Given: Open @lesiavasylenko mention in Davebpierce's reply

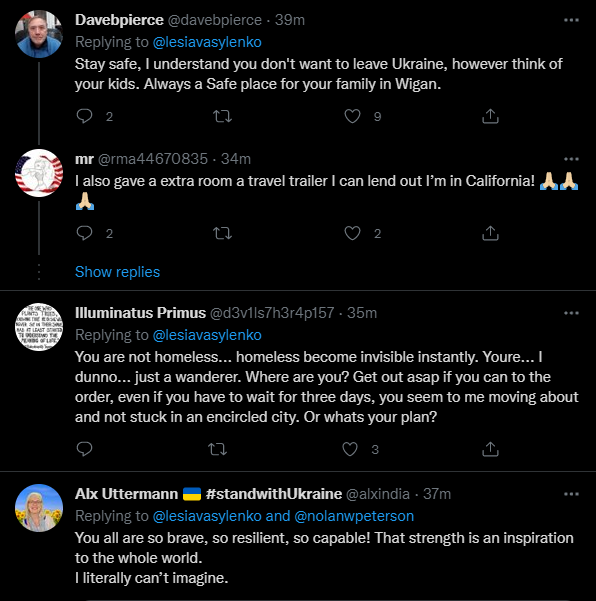Looking at the screenshot, I should coord(207,42).
